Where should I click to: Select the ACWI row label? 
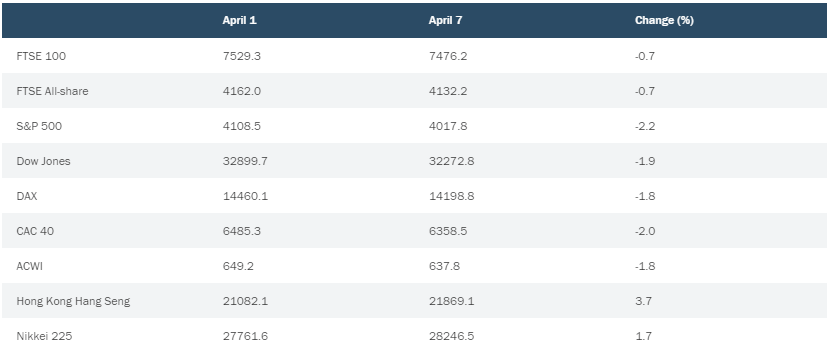coord(30,266)
